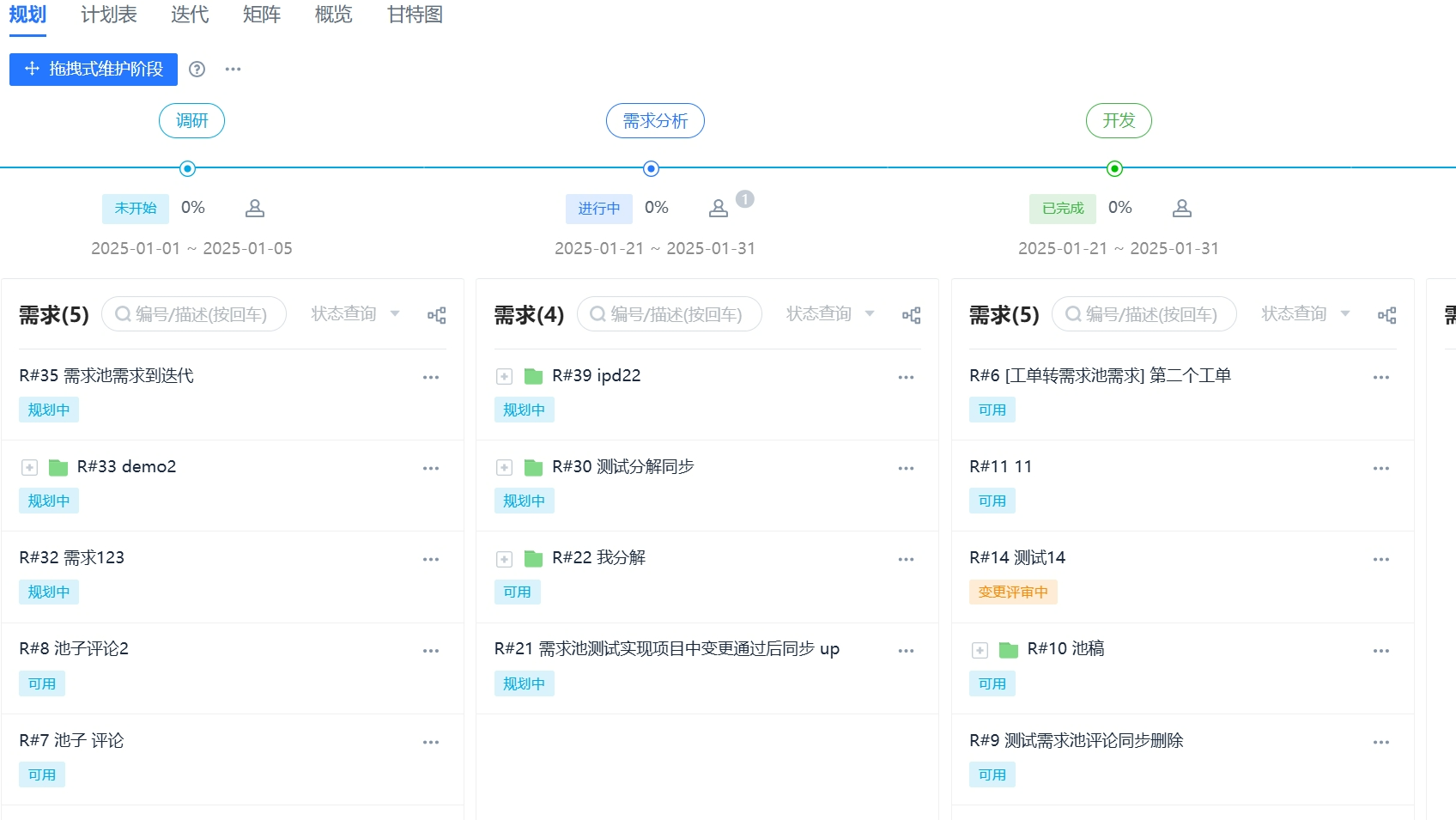Viewport: 1456px width, 820px height.
Task: Click 进行中 status tag of 需求分析 stage
Action: [x=599, y=209]
